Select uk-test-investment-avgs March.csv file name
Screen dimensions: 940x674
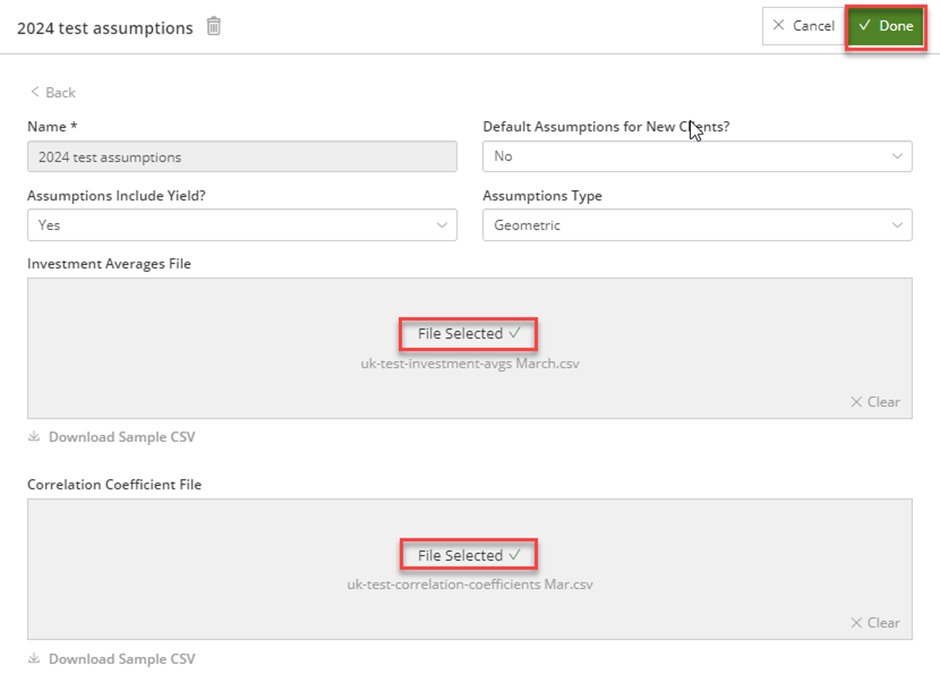click(470, 363)
